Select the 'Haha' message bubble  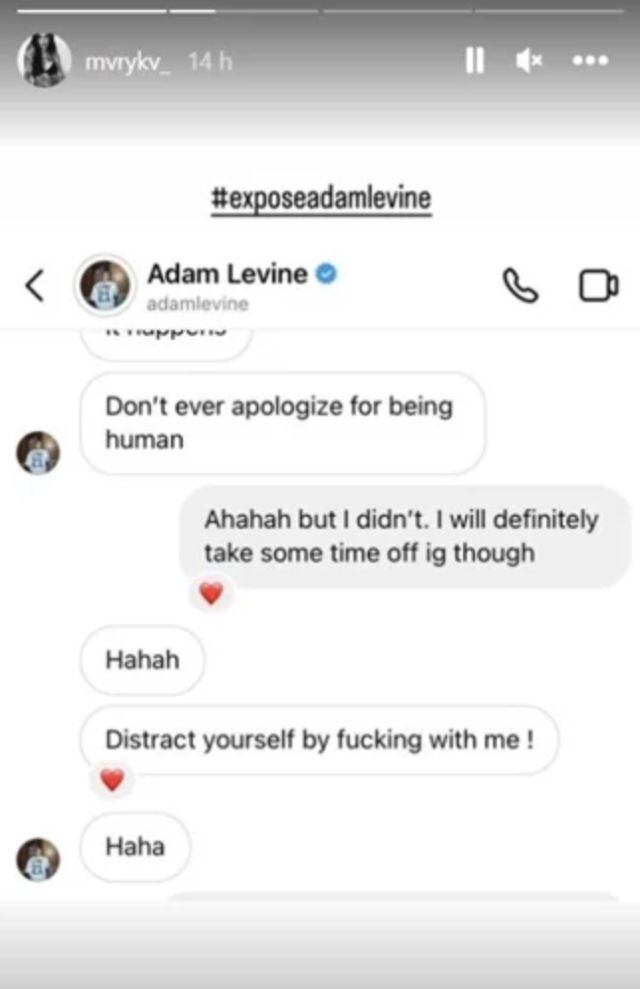click(x=135, y=847)
